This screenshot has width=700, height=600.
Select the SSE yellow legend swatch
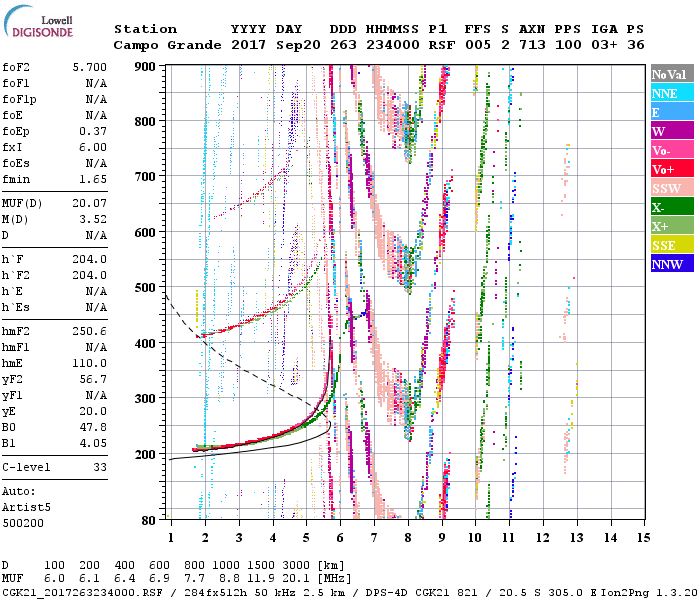coord(672,245)
